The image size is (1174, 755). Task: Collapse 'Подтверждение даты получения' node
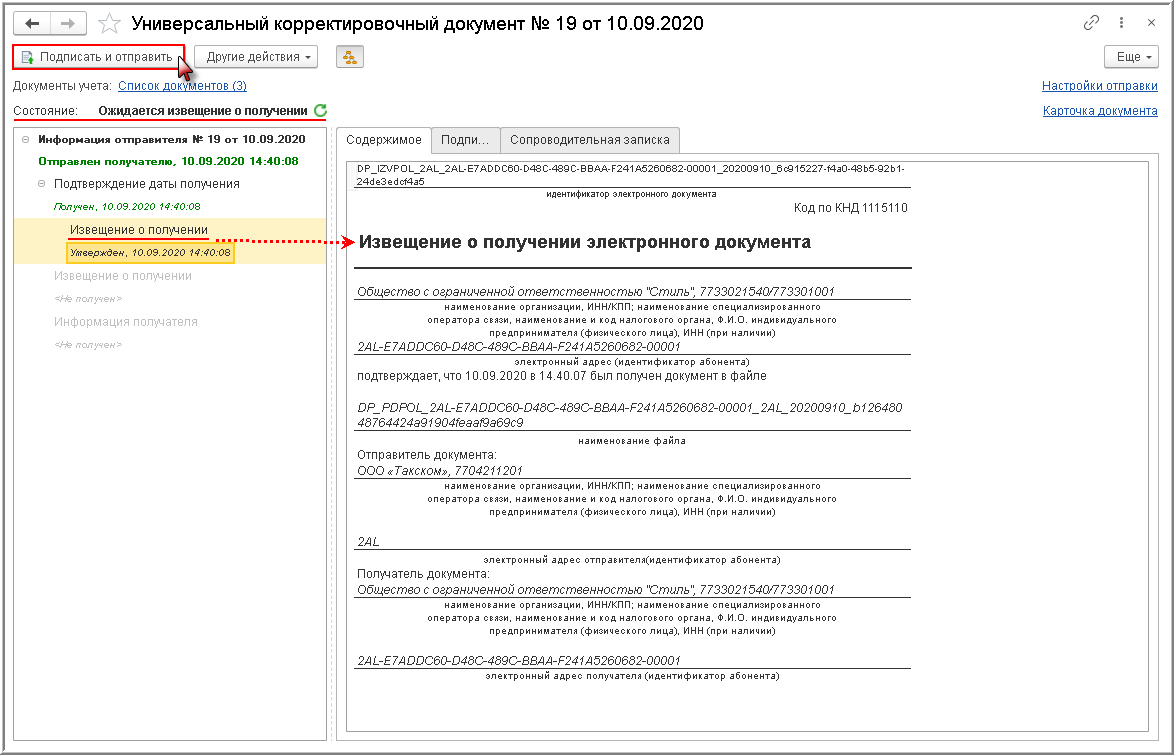(x=42, y=184)
